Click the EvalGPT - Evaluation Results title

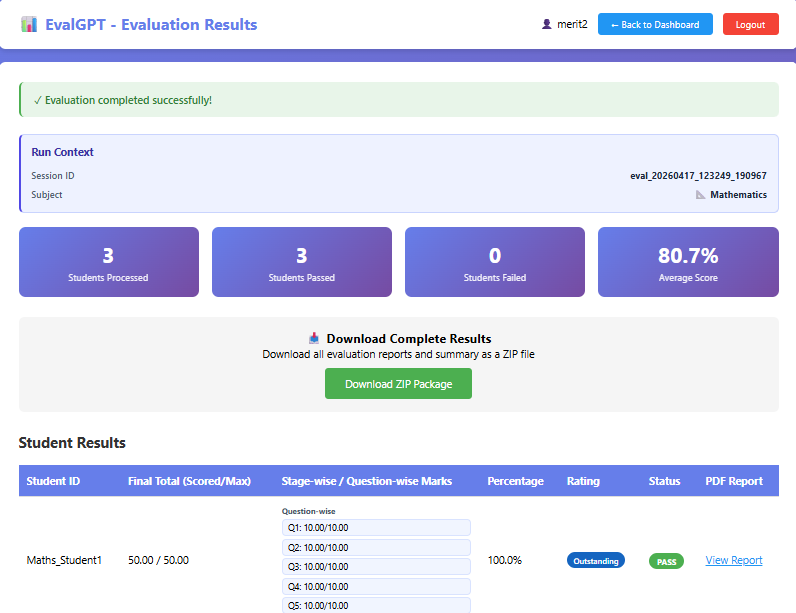tap(151, 24)
